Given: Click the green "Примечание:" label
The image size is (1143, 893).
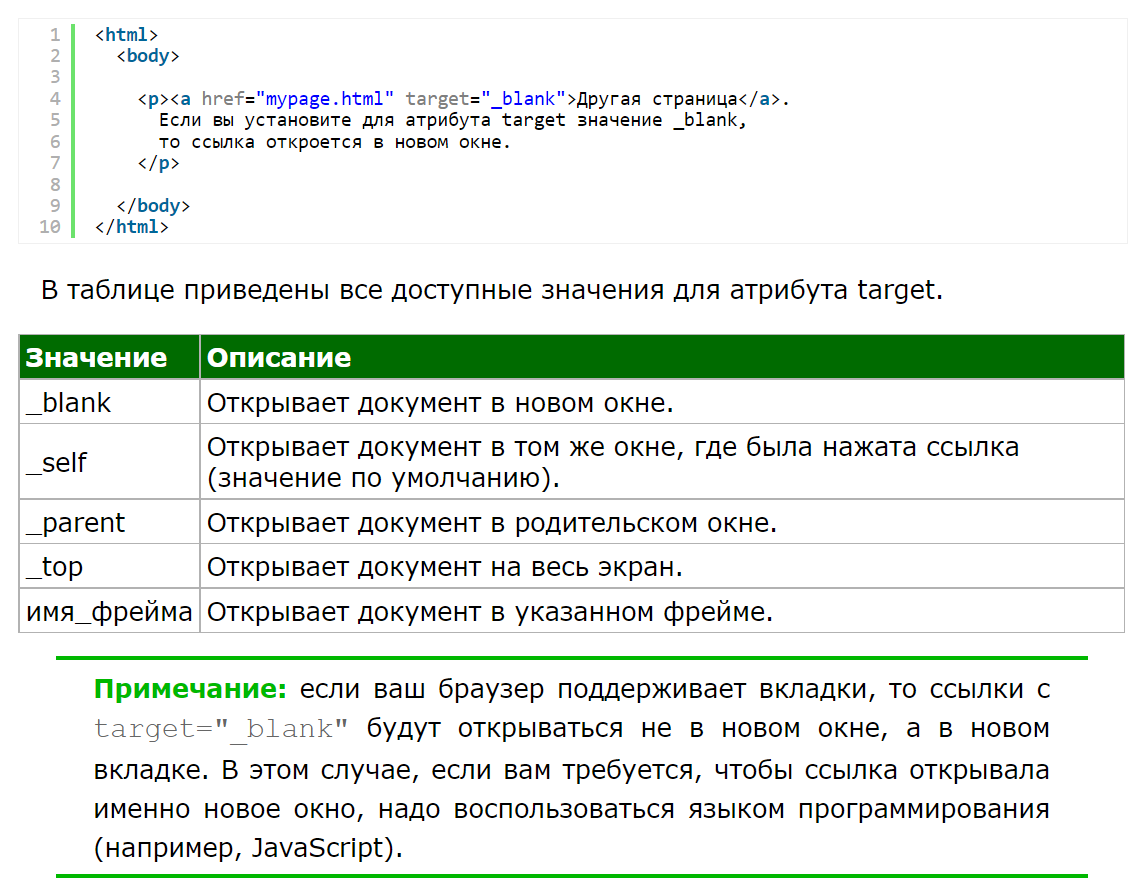Looking at the screenshot, I should 190,689.
